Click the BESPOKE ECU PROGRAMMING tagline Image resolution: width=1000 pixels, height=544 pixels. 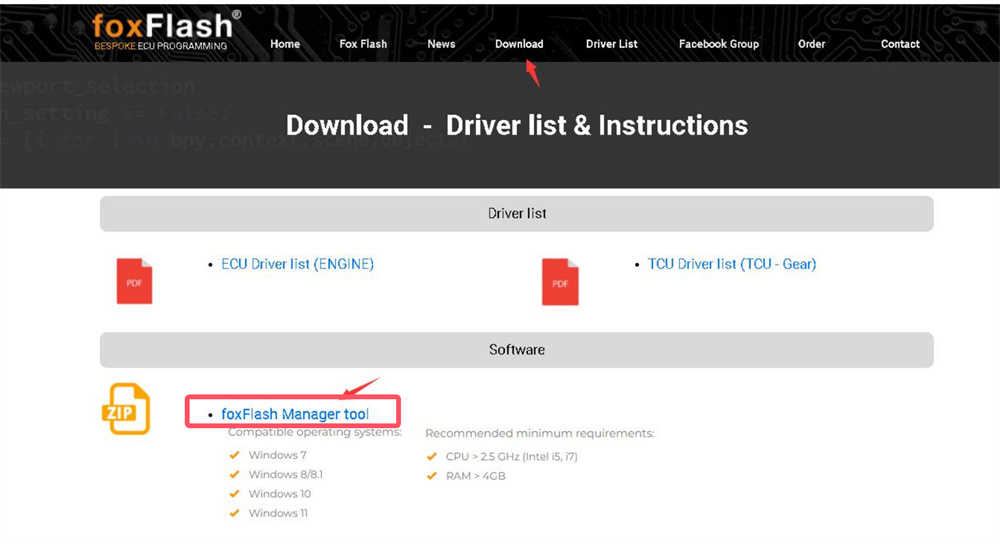coord(161,46)
